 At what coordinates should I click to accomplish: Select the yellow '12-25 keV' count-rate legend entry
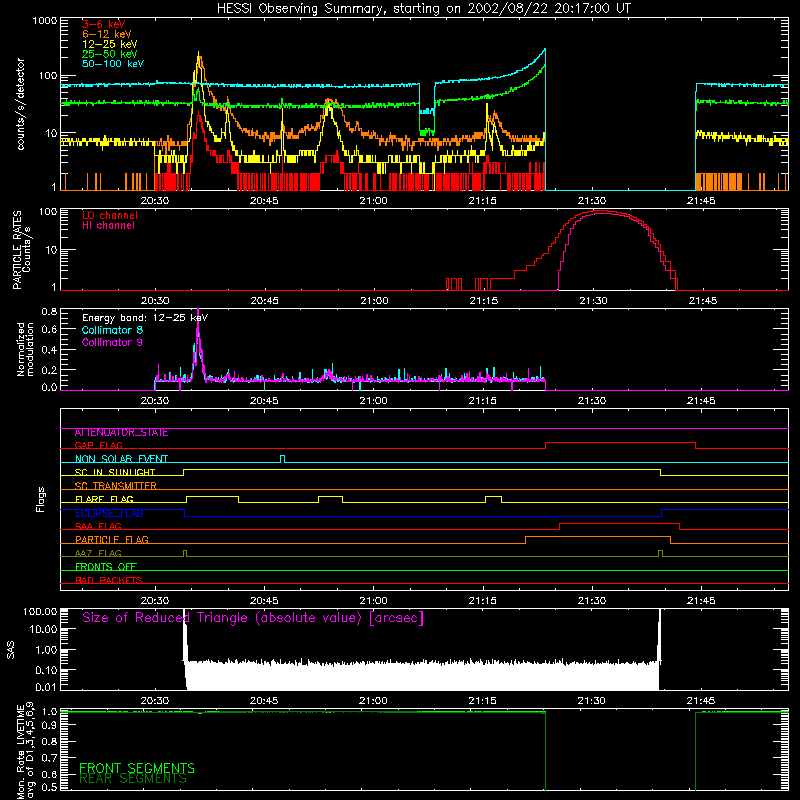pyautogui.click(x=110, y=44)
